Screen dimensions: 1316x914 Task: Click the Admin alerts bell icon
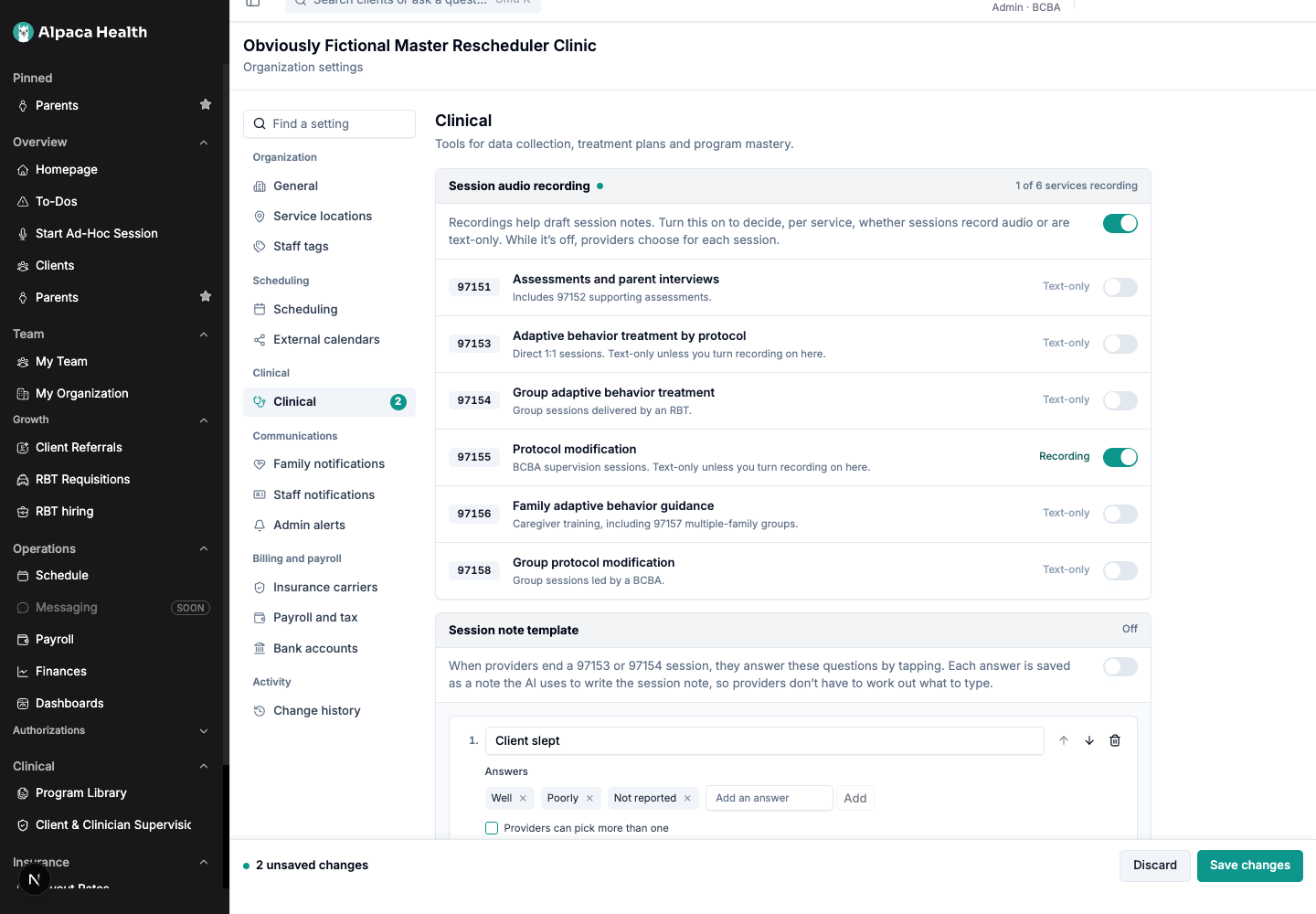pyautogui.click(x=260, y=525)
